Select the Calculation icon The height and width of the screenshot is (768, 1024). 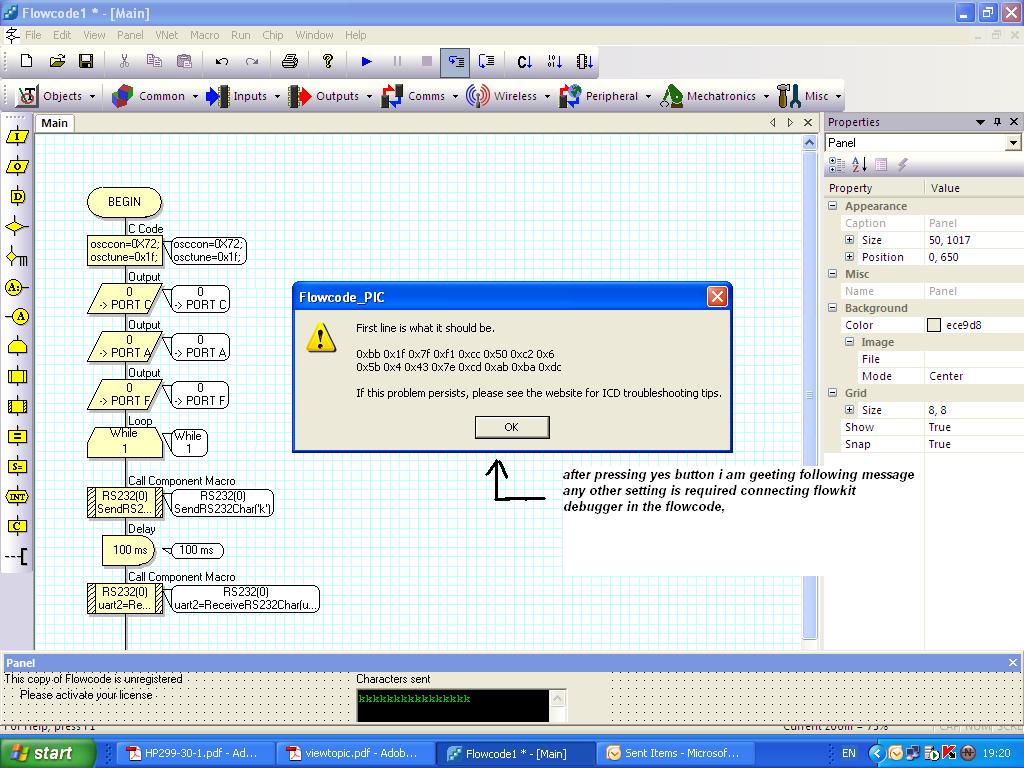17,436
